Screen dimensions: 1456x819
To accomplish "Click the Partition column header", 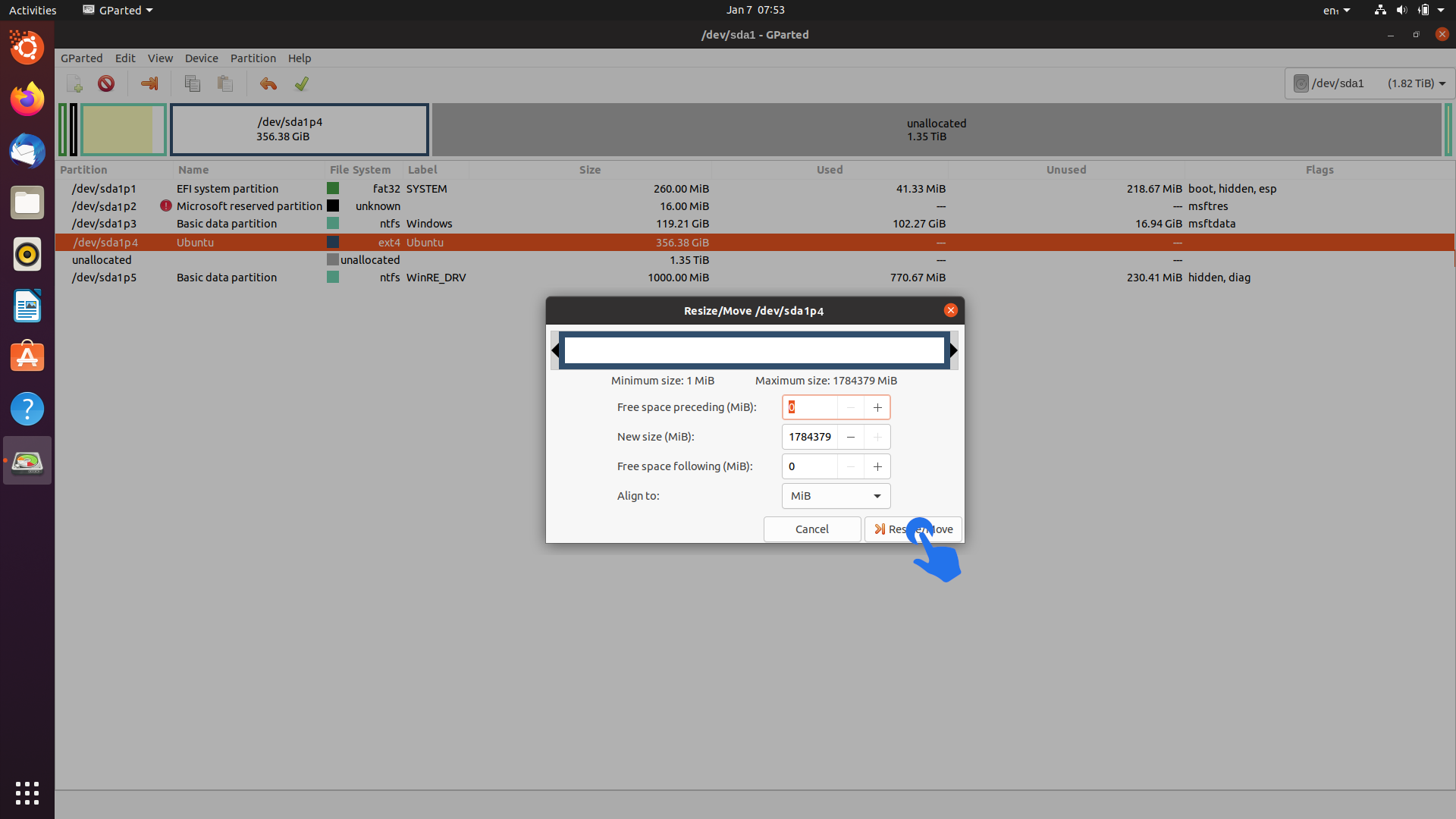I will tap(114, 170).
